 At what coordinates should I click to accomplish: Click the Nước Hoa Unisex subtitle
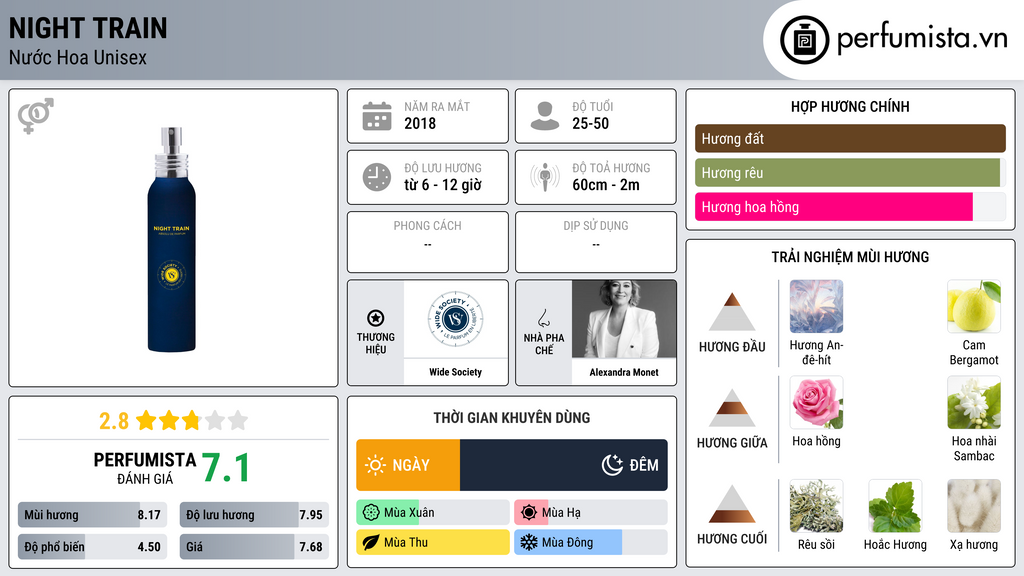pyautogui.click(x=78, y=57)
